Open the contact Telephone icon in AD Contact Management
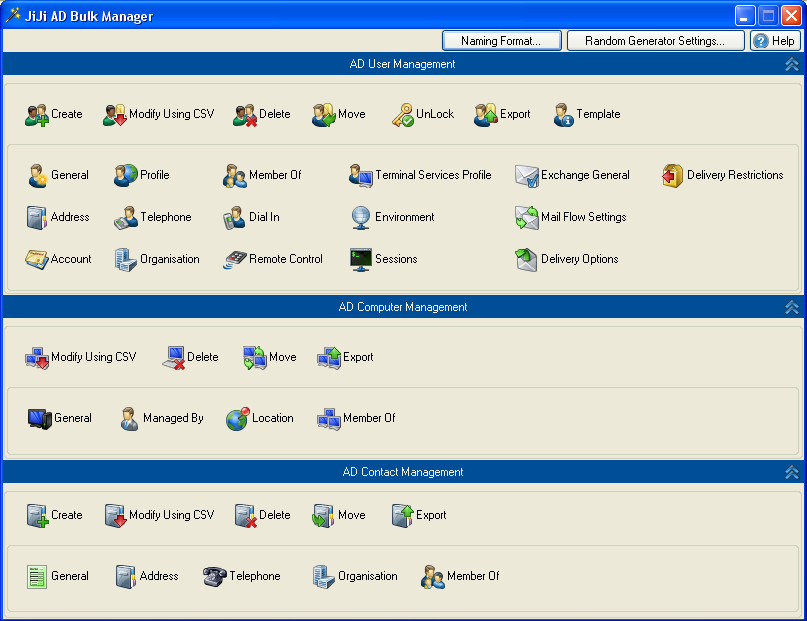The image size is (807, 621). (215, 577)
